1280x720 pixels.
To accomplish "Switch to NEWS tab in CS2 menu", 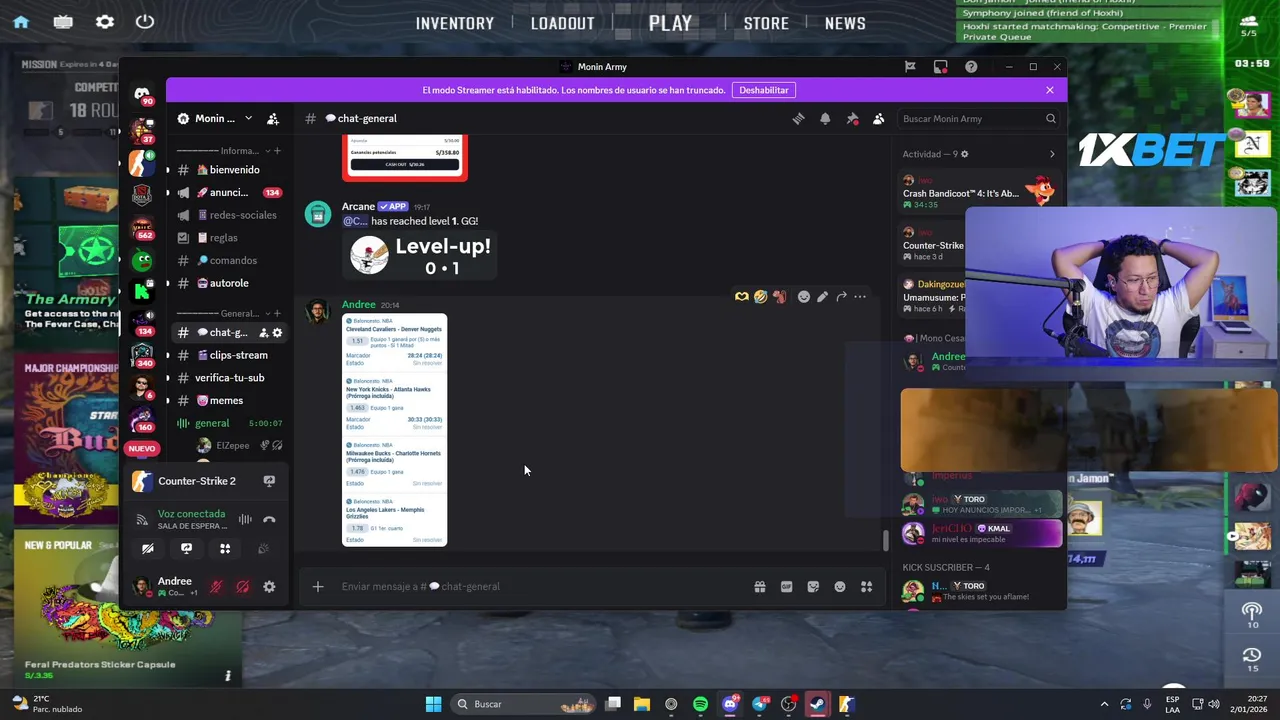I will click(x=845, y=23).
